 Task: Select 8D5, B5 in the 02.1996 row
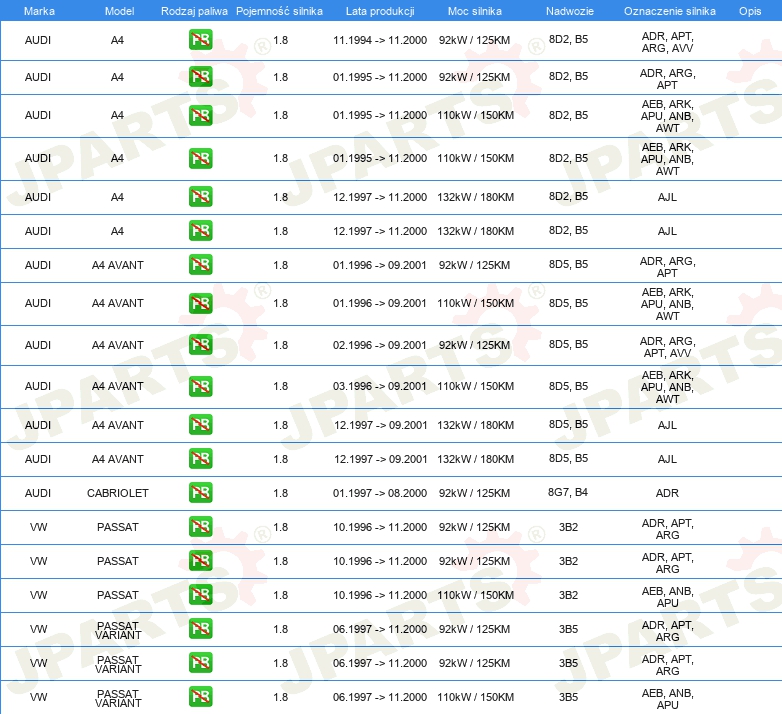click(x=568, y=344)
